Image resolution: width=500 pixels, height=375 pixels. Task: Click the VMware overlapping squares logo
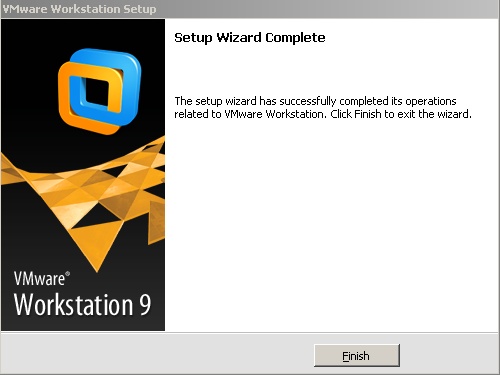(99, 91)
